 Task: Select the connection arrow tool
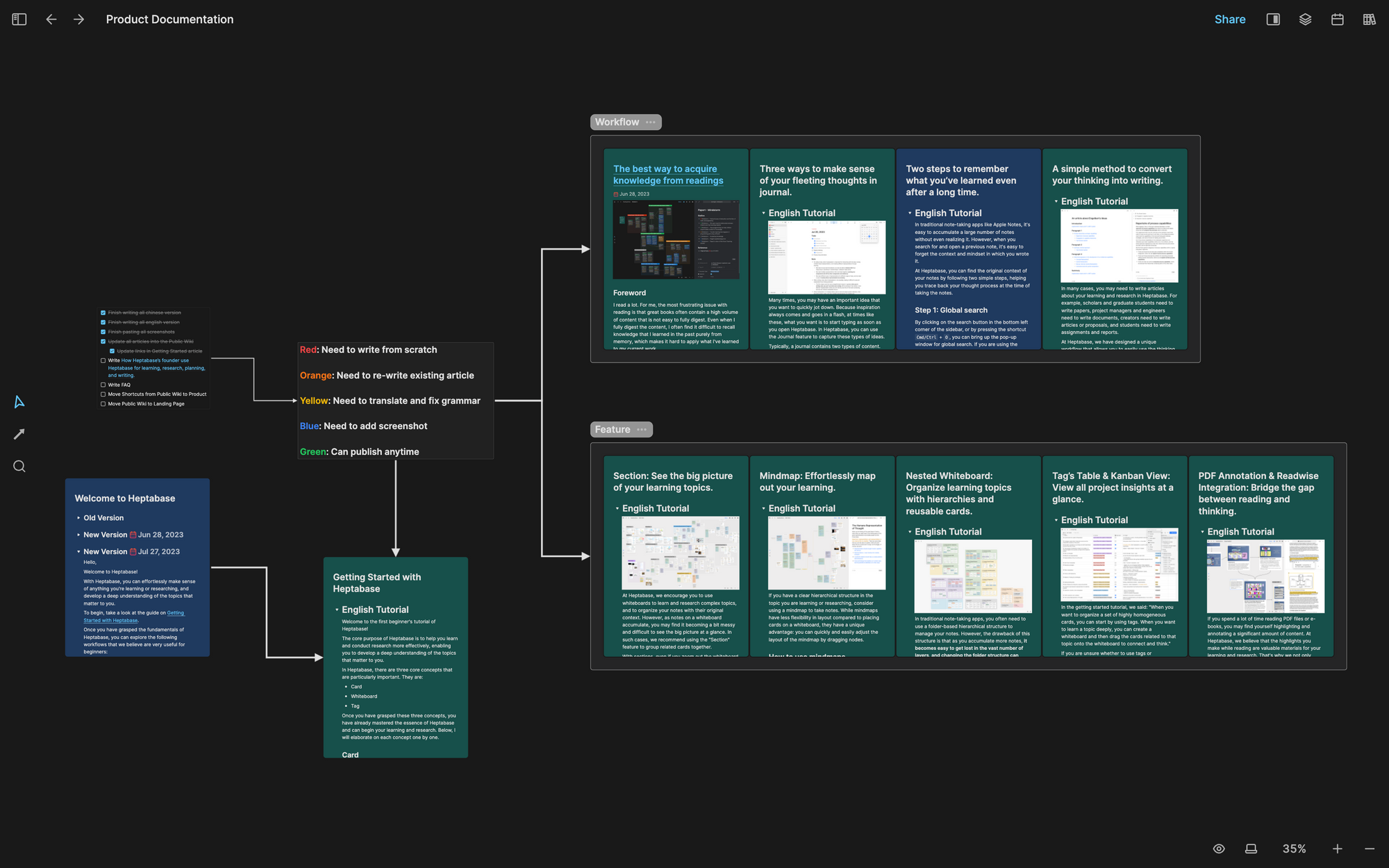click(x=19, y=434)
